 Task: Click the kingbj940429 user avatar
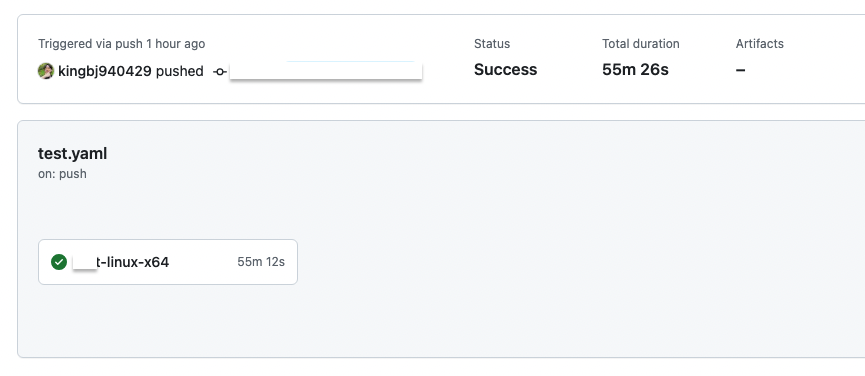coord(46,71)
